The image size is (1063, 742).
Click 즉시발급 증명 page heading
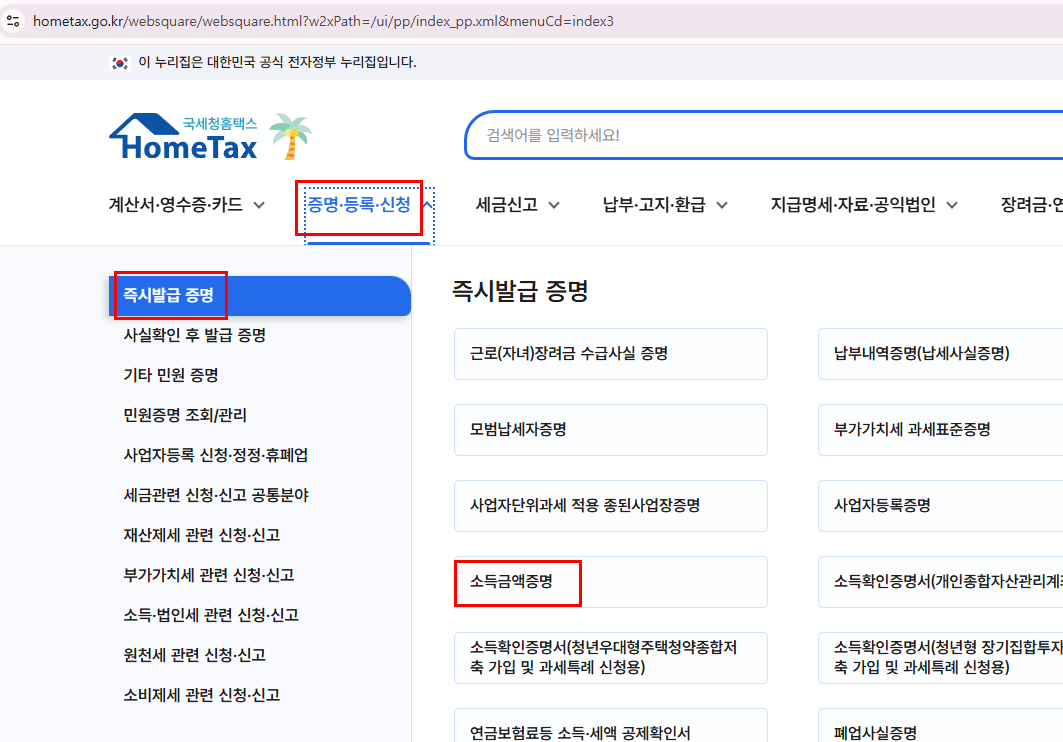(520, 291)
